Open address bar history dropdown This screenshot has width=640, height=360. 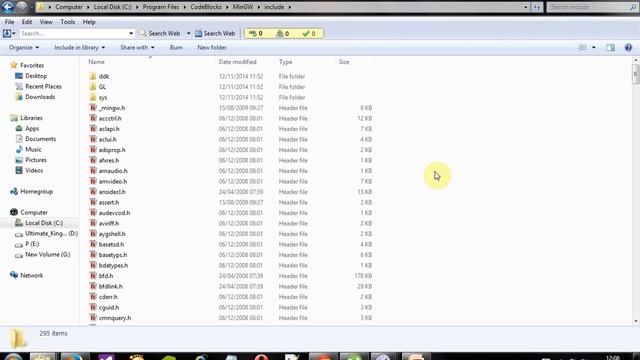click(525, 7)
